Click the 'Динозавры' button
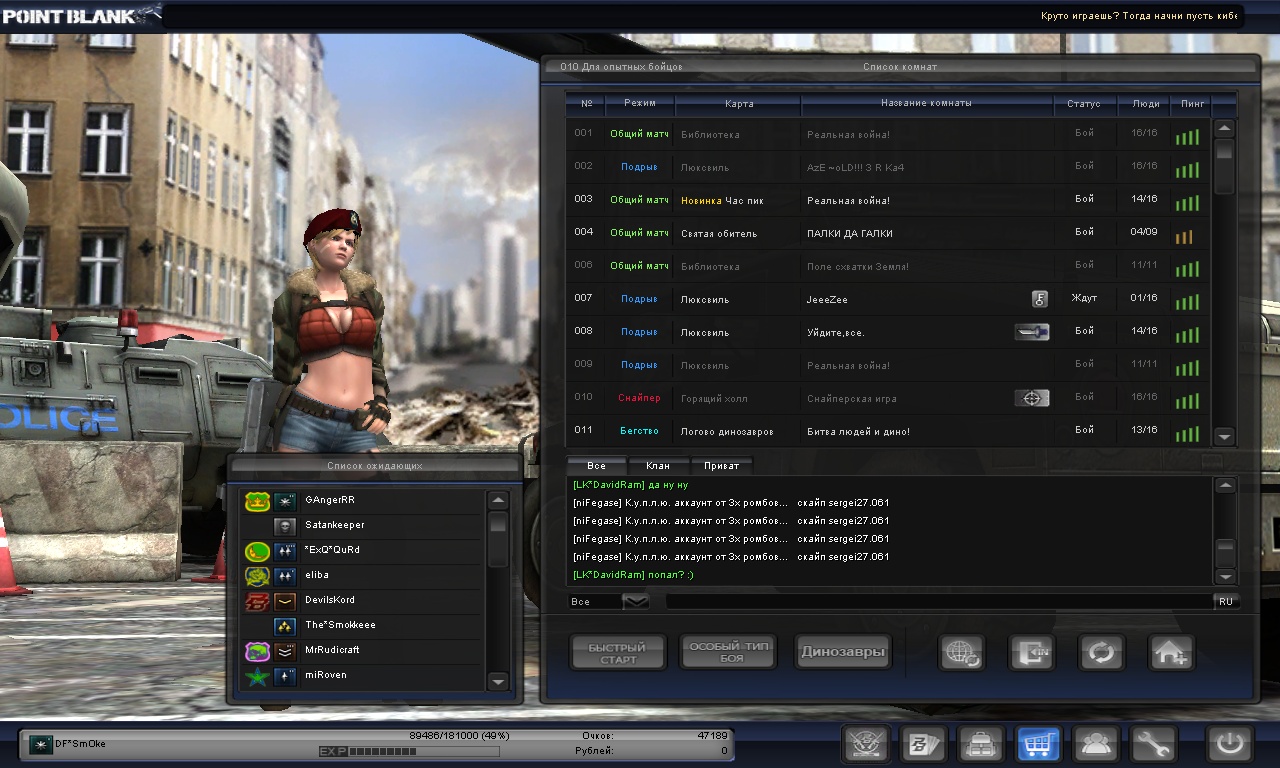 coord(843,653)
